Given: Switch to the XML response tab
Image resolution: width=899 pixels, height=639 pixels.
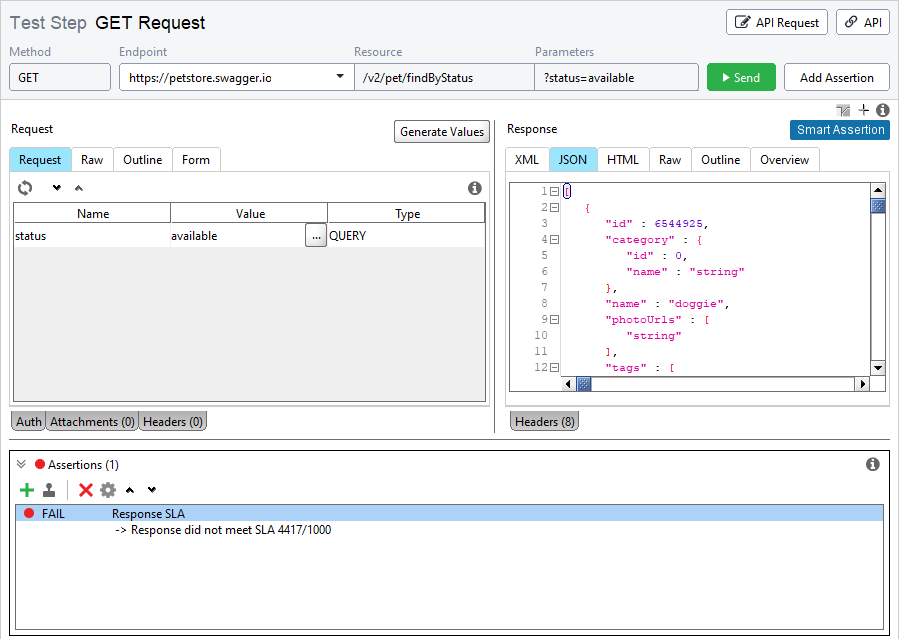Looking at the screenshot, I should [x=526, y=160].
